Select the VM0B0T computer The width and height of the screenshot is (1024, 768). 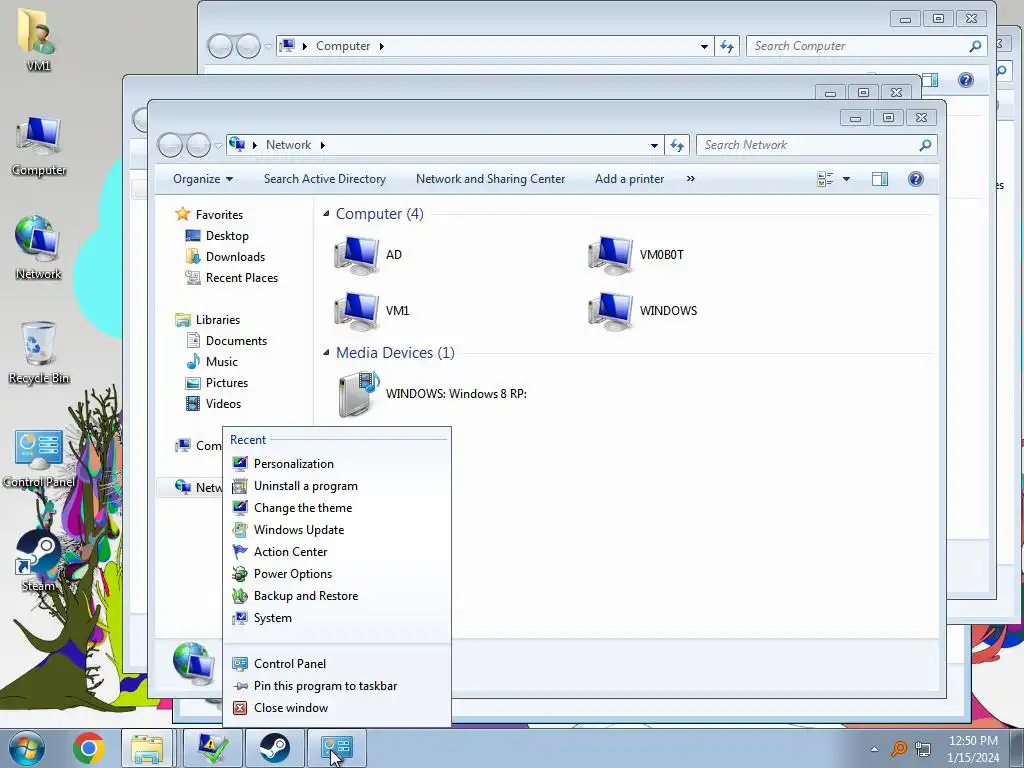pos(635,255)
